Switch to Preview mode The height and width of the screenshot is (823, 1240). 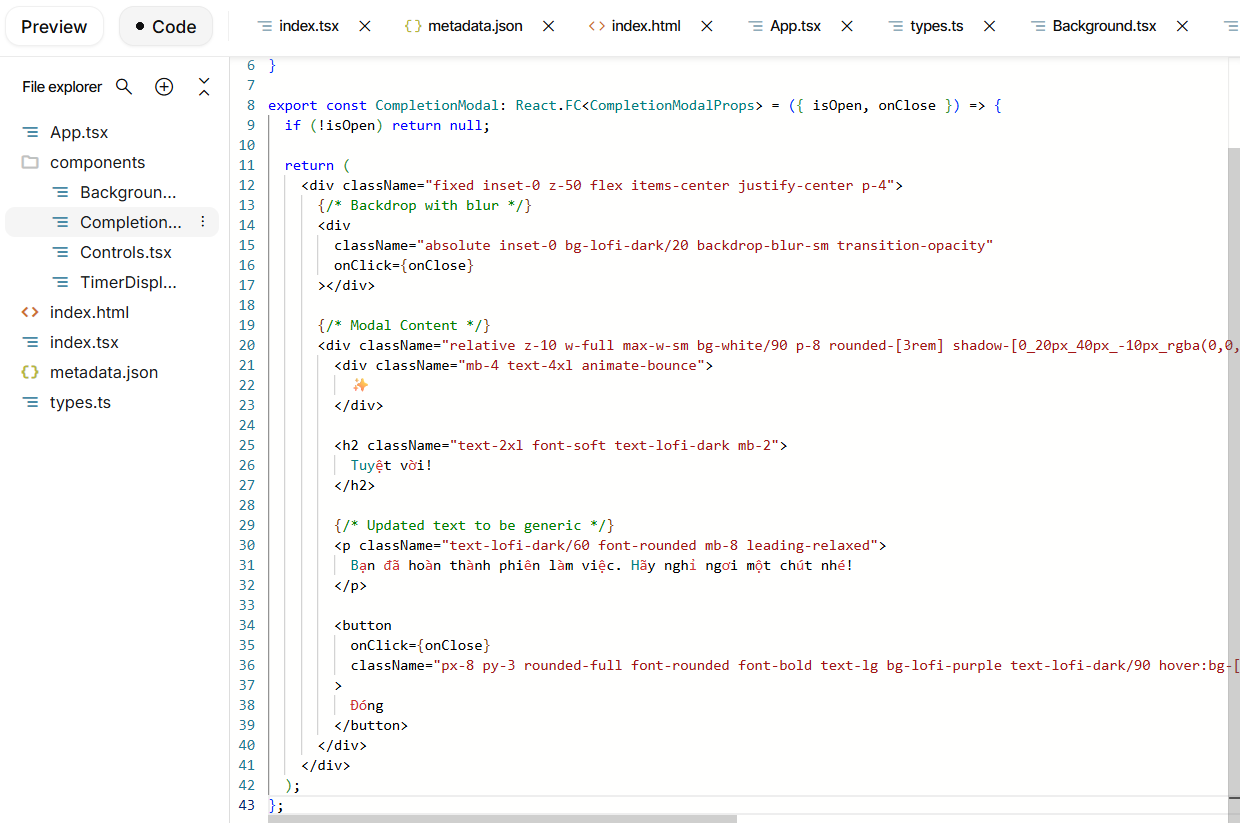(54, 27)
